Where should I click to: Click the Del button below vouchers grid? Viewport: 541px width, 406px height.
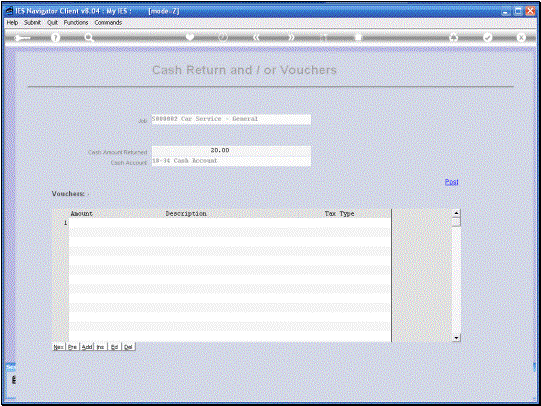pyautogui.click(x=128, y=347)
